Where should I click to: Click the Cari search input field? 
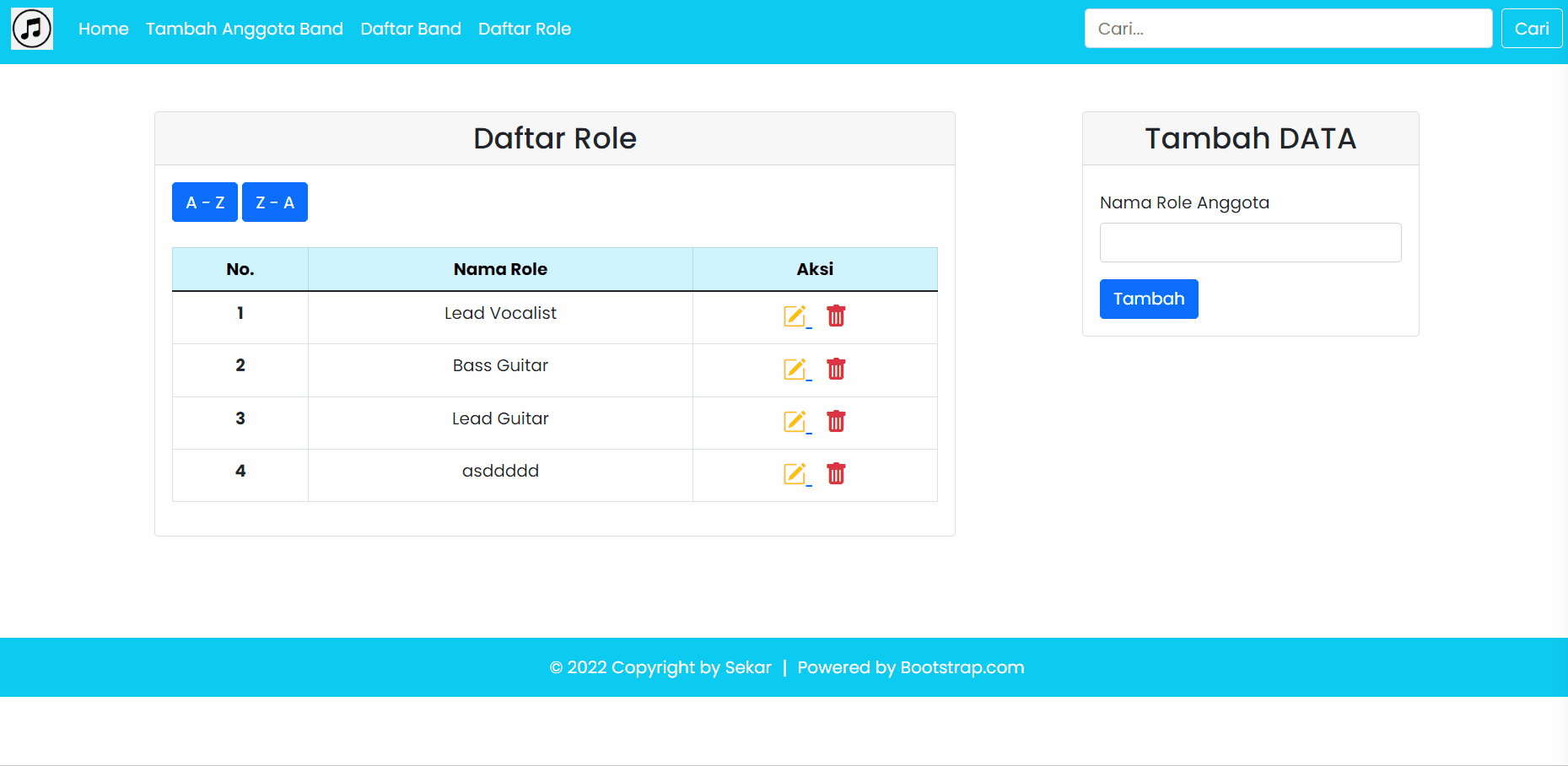click(x=1288, y=28)
